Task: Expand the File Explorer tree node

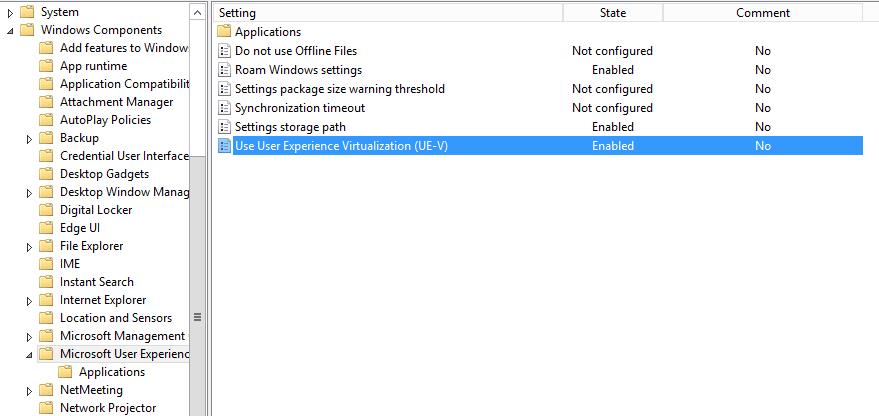Action: coord(30,246)
